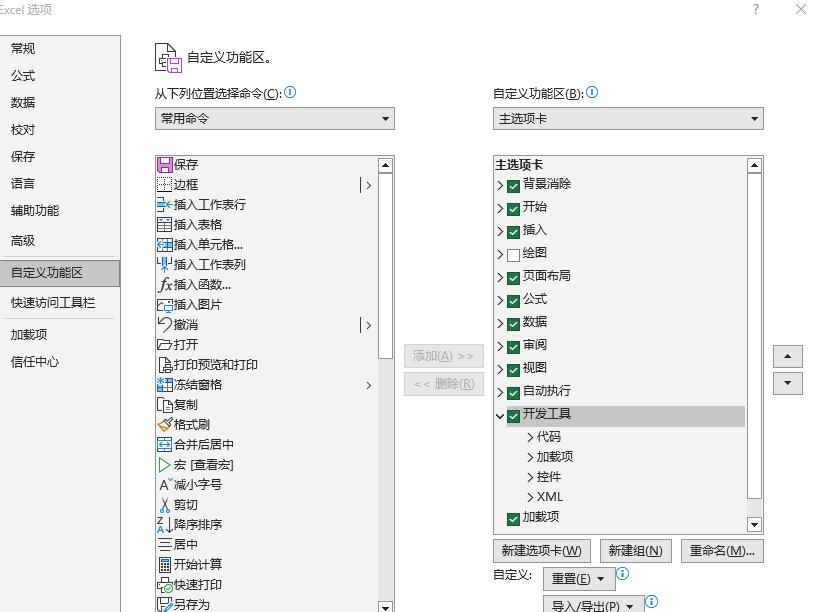Click the 导入/导出(P) button
Screen dimensions: 813x612
pyautogui.click(x=593, y=605)
